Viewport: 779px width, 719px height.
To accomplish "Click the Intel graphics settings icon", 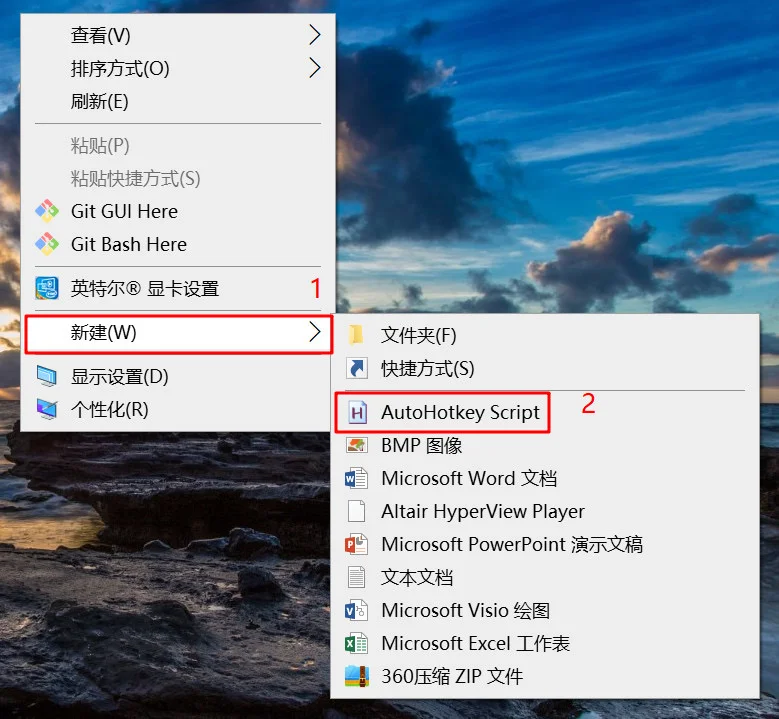I will (x=47, y=288).
